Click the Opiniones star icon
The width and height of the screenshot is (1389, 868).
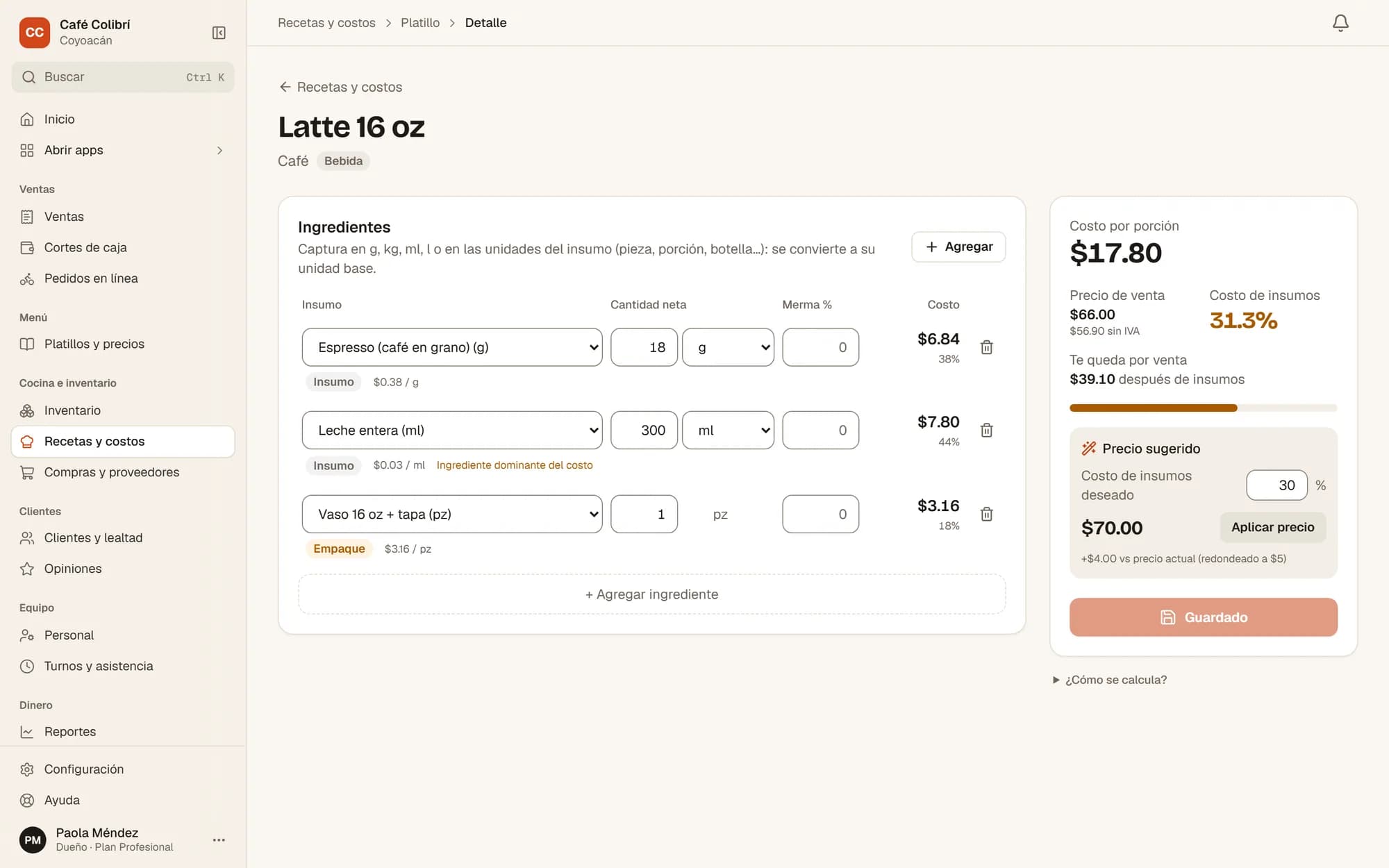[27, 569]
